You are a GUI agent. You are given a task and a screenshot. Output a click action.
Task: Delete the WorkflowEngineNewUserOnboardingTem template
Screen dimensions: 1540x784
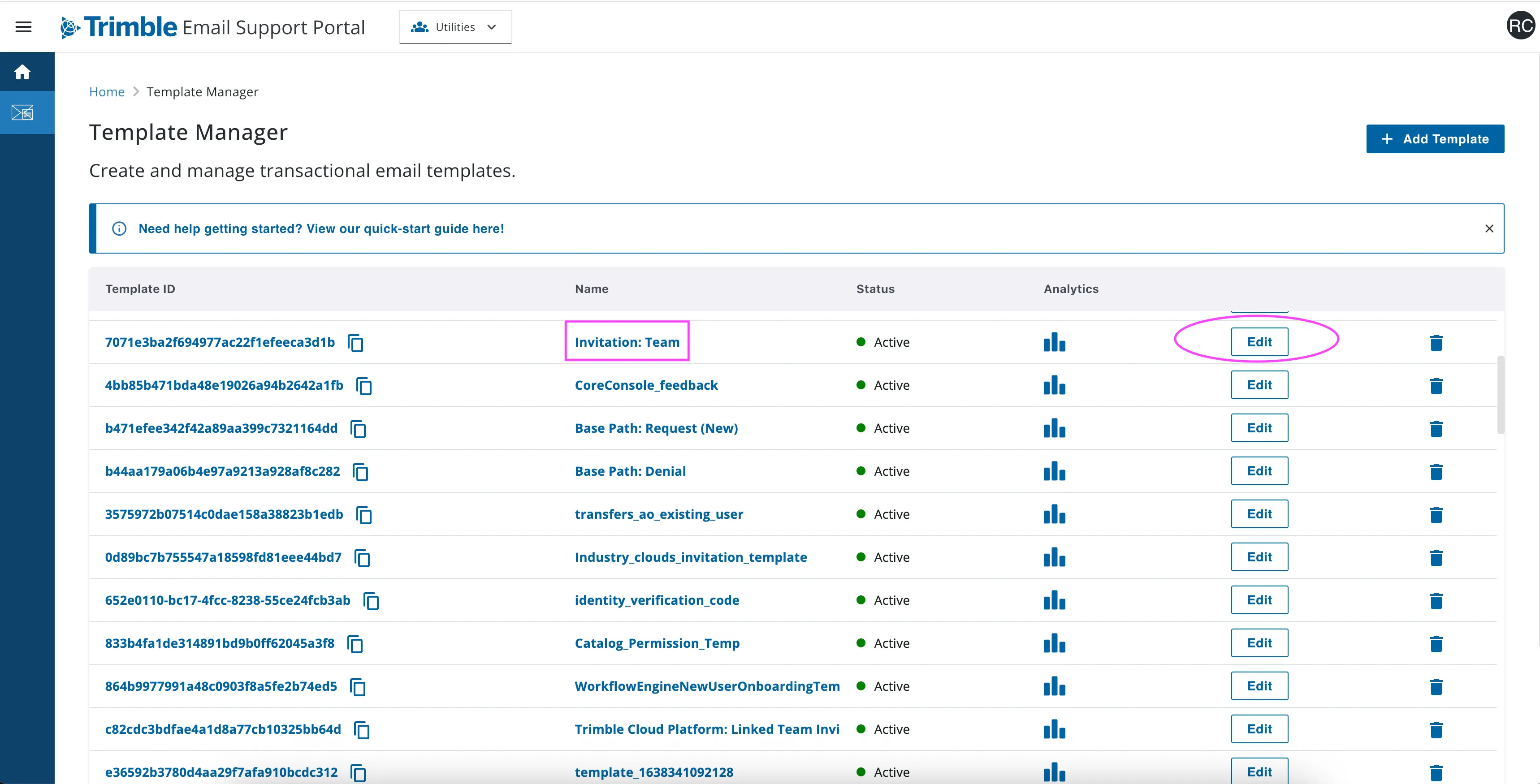tap(1436, 687)
